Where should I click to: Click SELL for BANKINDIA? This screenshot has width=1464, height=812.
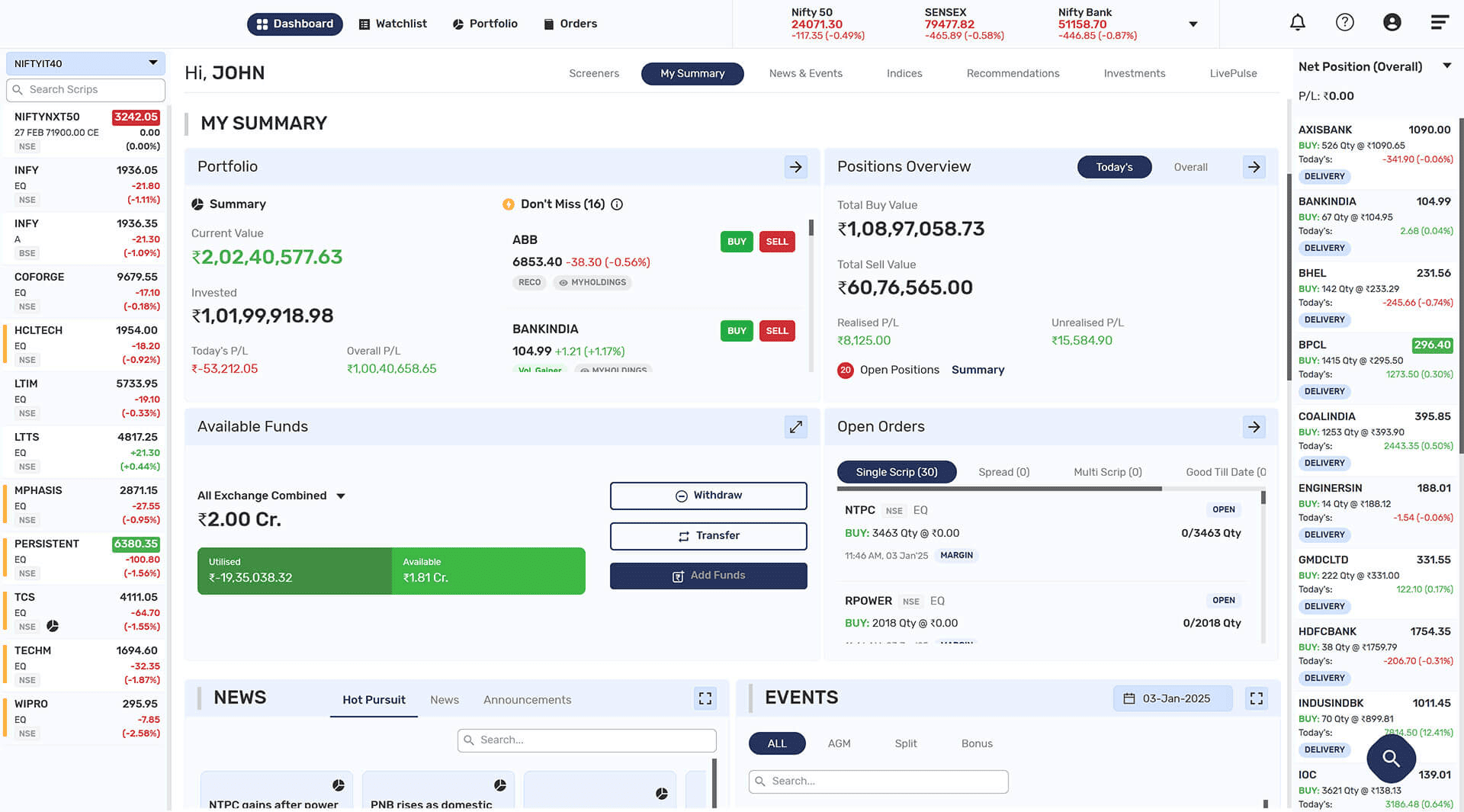(776, 331)
